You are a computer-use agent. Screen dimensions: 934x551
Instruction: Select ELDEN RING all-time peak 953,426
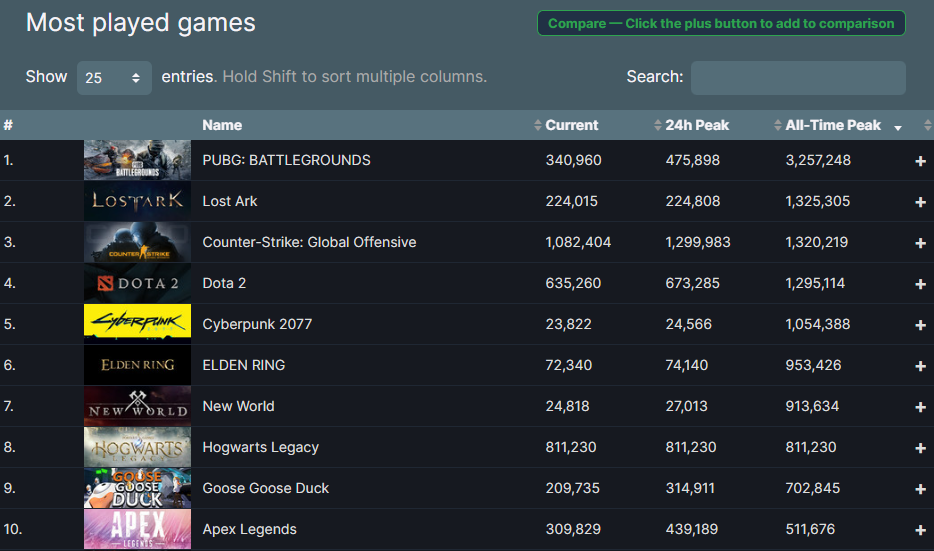point(813,365)
